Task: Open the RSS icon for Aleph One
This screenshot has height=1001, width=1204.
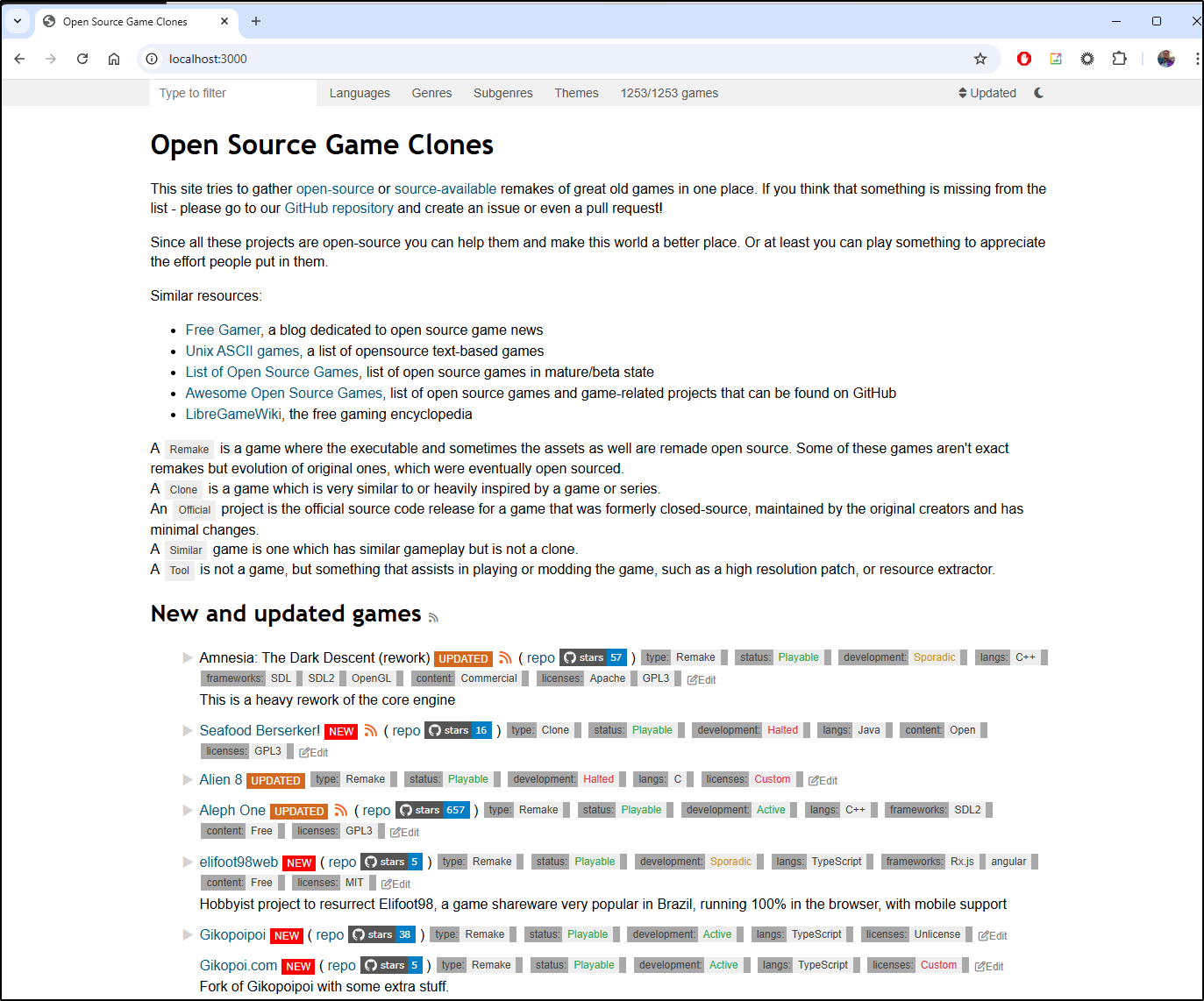Action: [x=341, y=810]
